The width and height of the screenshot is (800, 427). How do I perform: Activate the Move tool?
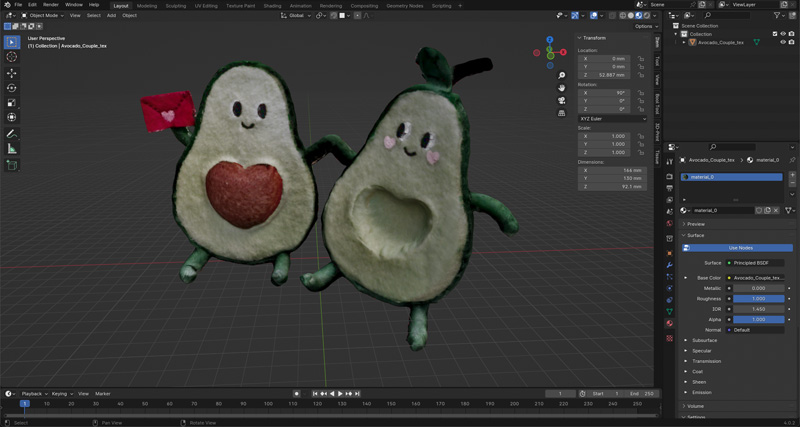[x=11, y=73]
